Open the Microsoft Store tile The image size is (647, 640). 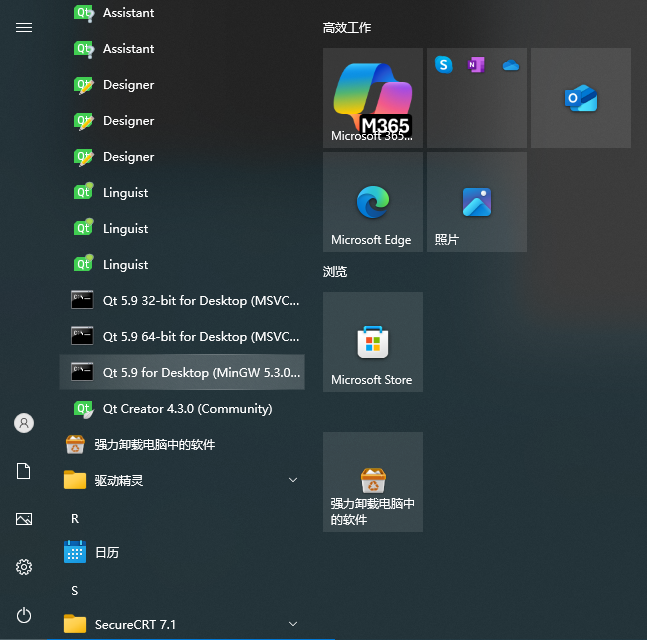pos(373,342)
